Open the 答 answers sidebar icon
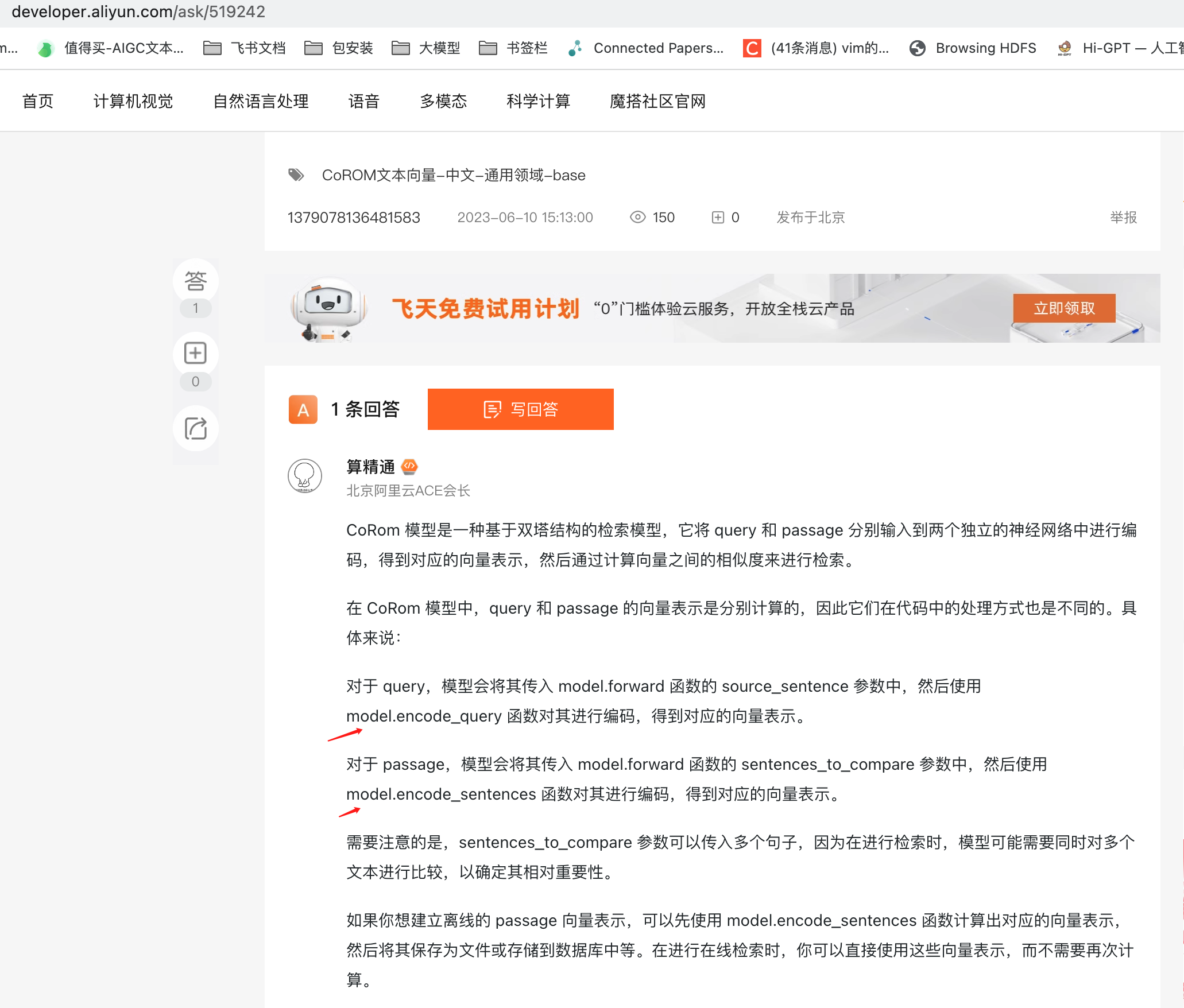The height and width of the screenshot is (1008, 1184). [195, 281]
